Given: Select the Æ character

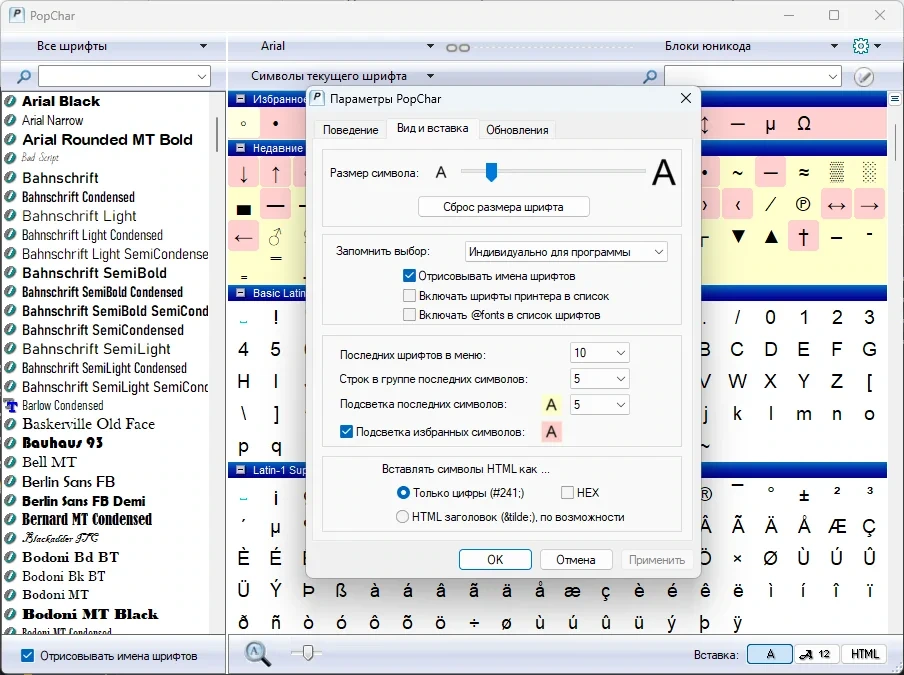Looking at the screenshot, I should point(837,526).
